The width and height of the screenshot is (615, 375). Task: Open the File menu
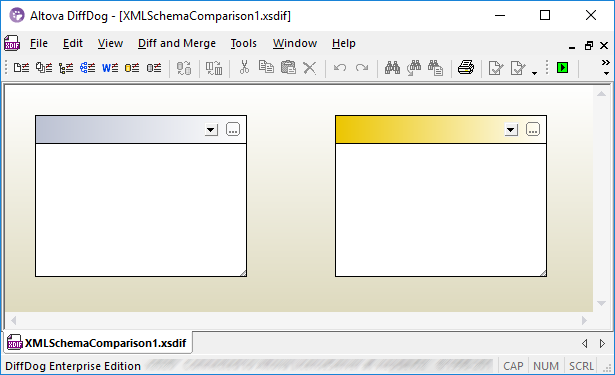pyautogui.click(x=39, y=43)
